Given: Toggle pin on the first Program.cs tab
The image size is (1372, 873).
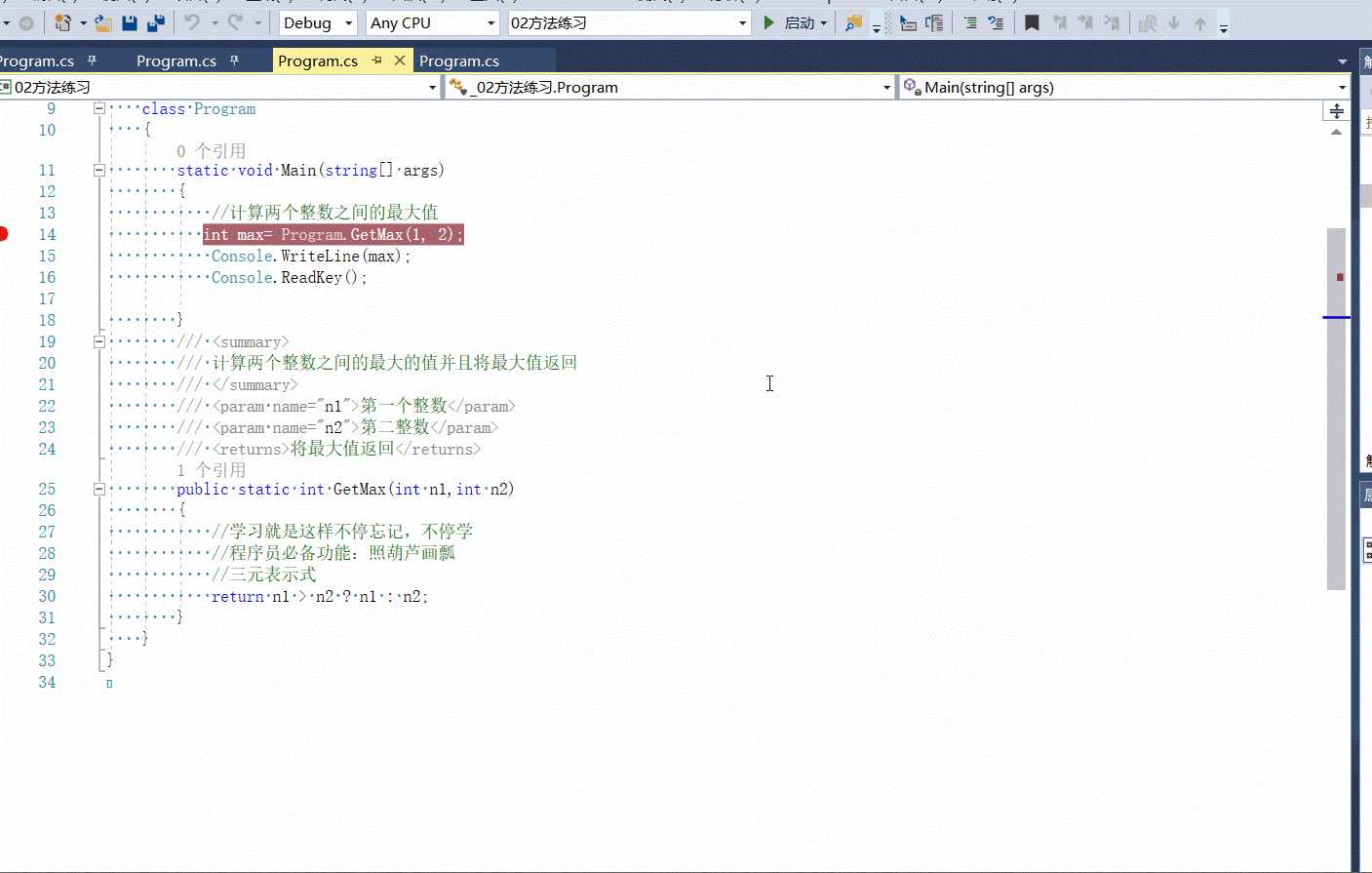Looking at the screenshot, I should pos(92,60).
